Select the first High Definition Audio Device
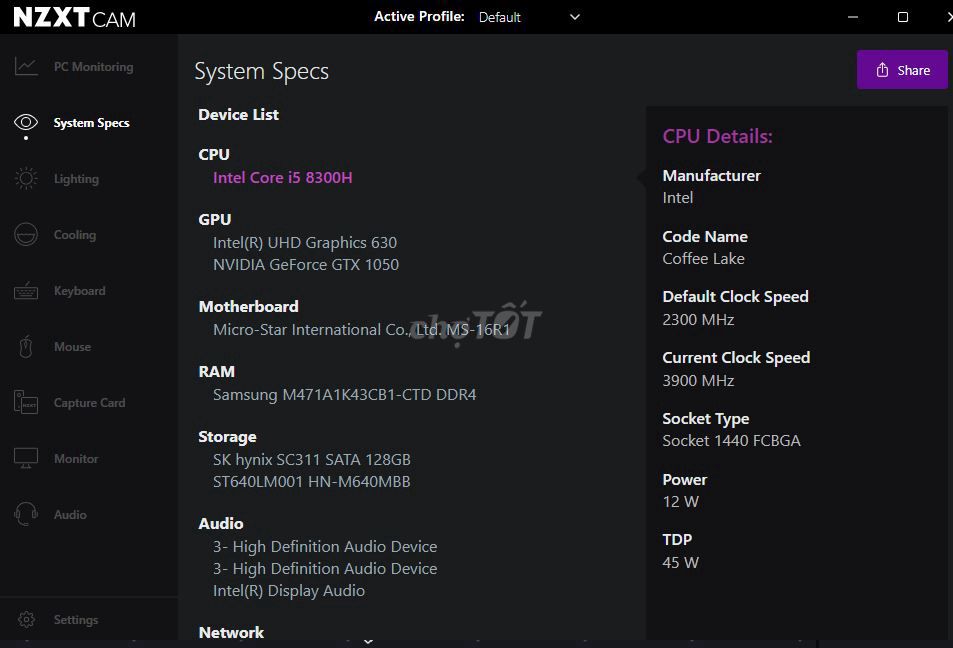Viewport: 953px width, 648px height. (325, 546)
